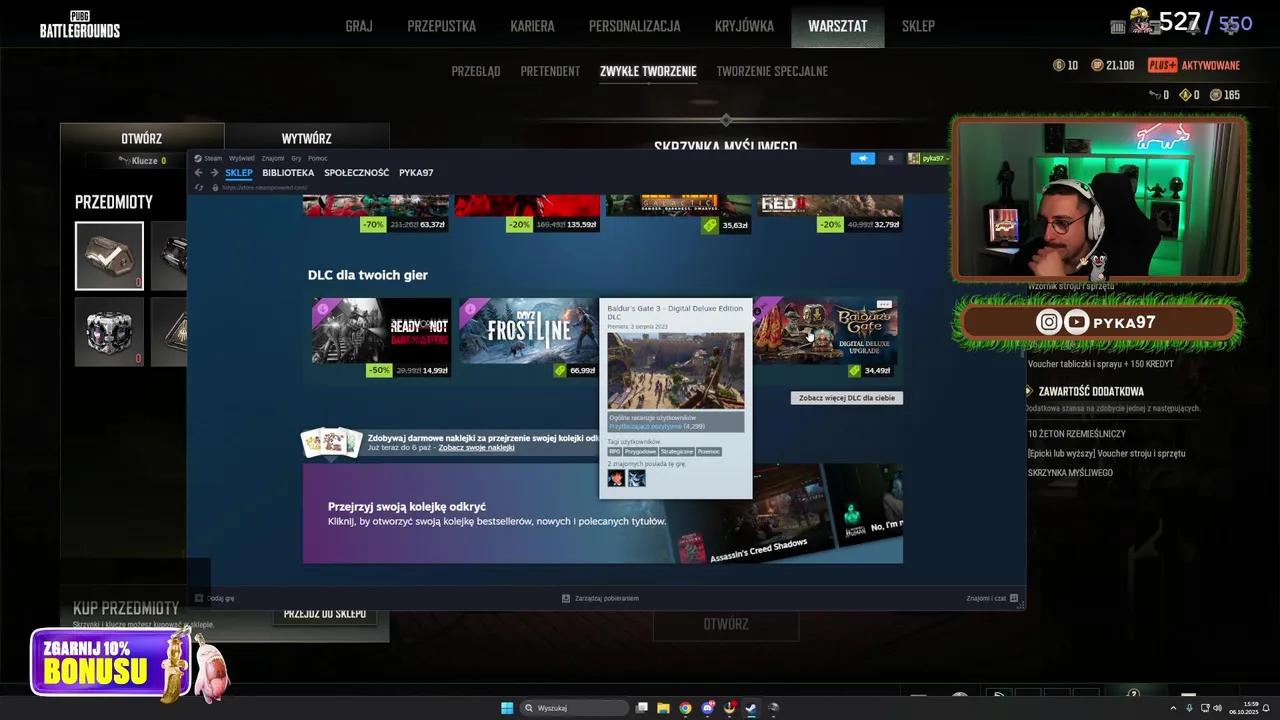The width and height of the screenshot is (1280, 720).
Task: Click the Zobacz swoje naklejki link
Action: pyautogui.click(x=476, y=447)
